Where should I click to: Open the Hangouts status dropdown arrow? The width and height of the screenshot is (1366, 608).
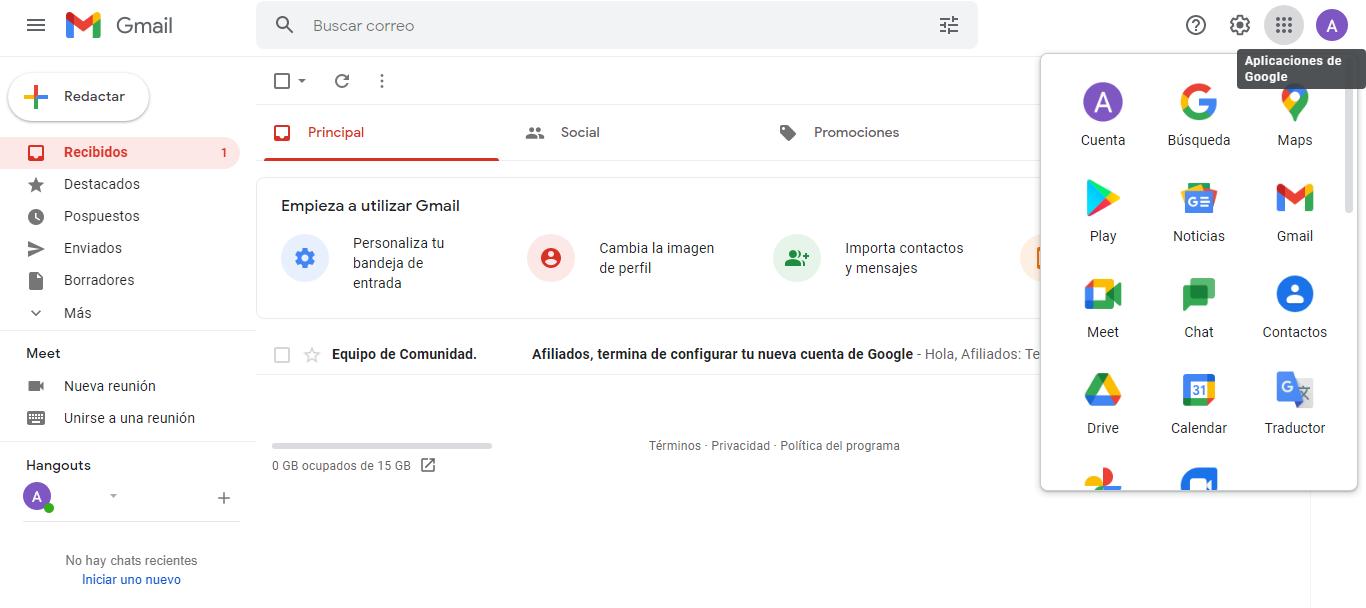[113, 496]
